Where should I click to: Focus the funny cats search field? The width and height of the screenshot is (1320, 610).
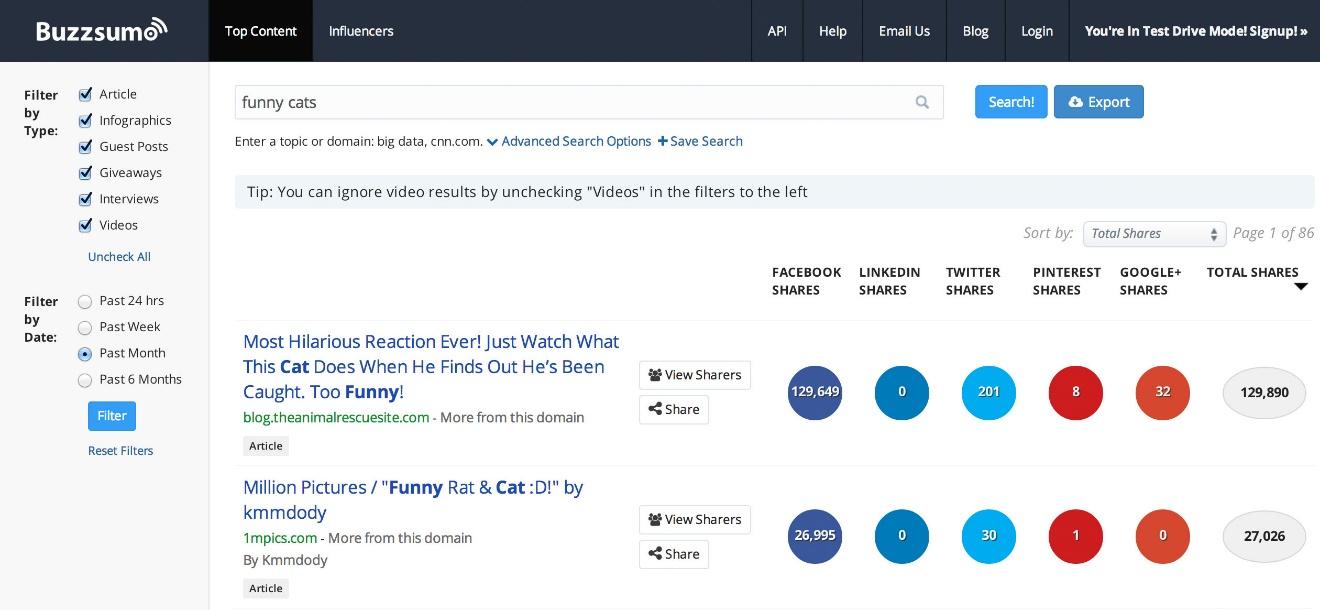pyautogui.click(x=570, y=102)
